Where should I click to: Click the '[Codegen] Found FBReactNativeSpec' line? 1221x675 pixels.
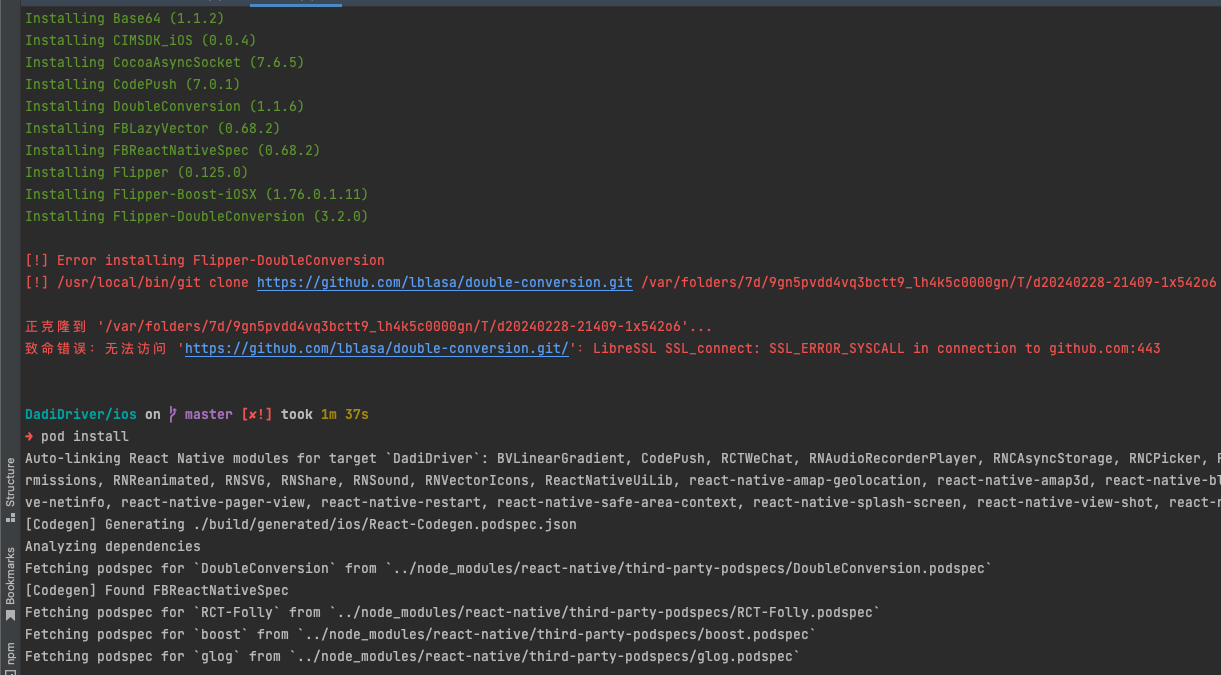tap(157, 590)
